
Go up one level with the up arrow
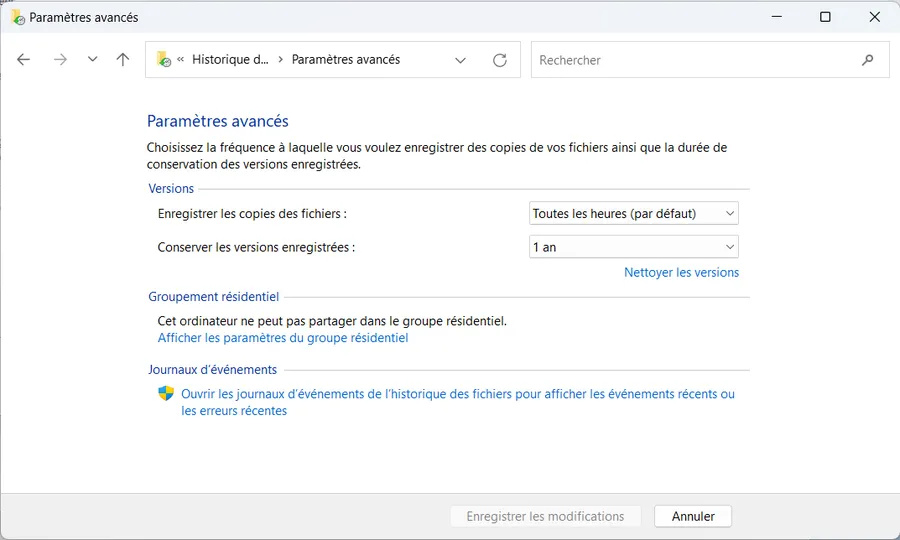click(123, 60)
